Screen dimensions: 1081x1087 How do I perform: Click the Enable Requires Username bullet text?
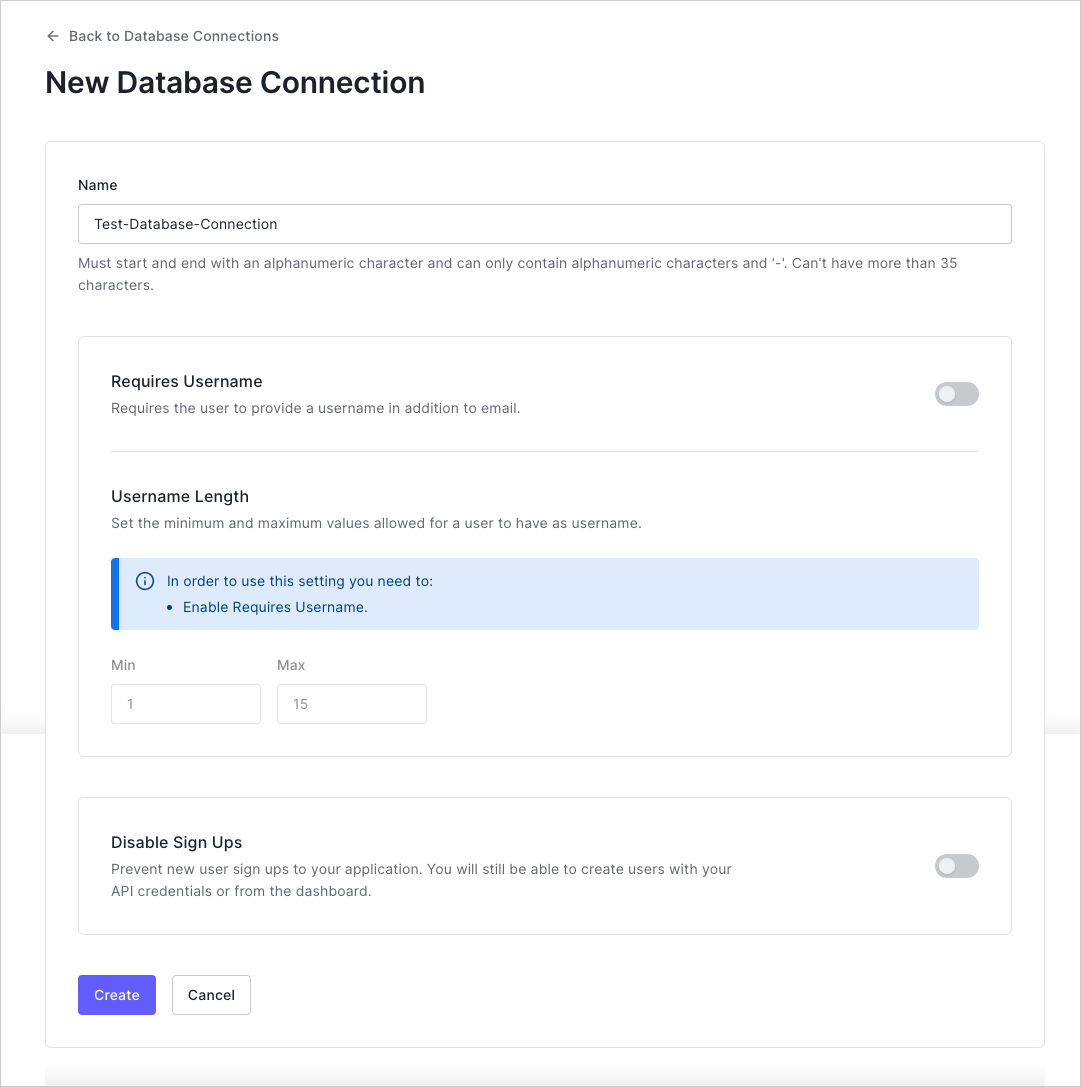[x=275, y=607]
